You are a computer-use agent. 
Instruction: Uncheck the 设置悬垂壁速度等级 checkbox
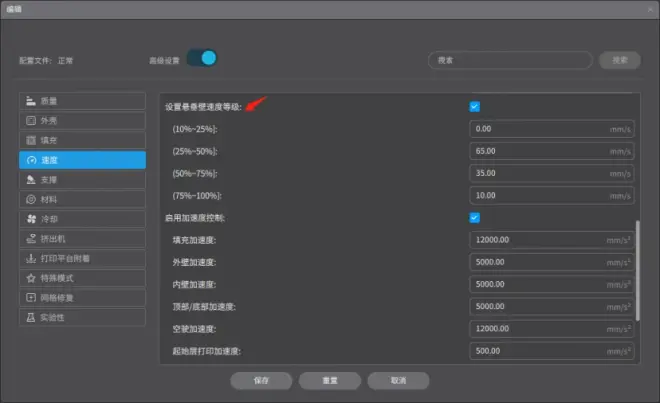coord(474,107)
